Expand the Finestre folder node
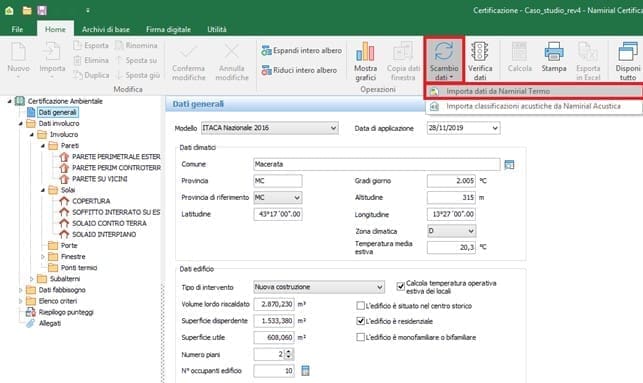643x383 pixels. click(x=43, y=257)
